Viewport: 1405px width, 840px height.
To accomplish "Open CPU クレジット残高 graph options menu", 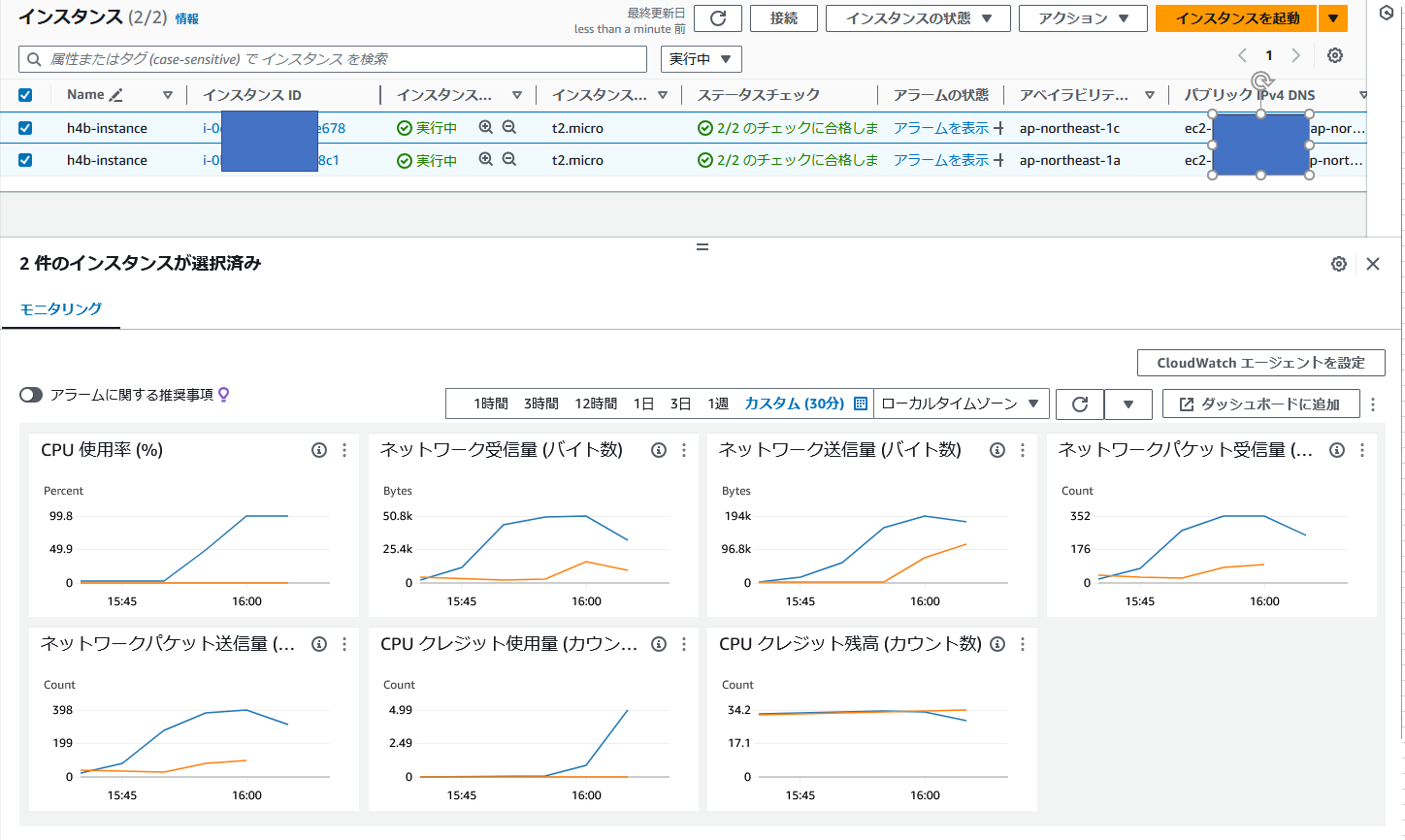I will tap(1023, 644).
